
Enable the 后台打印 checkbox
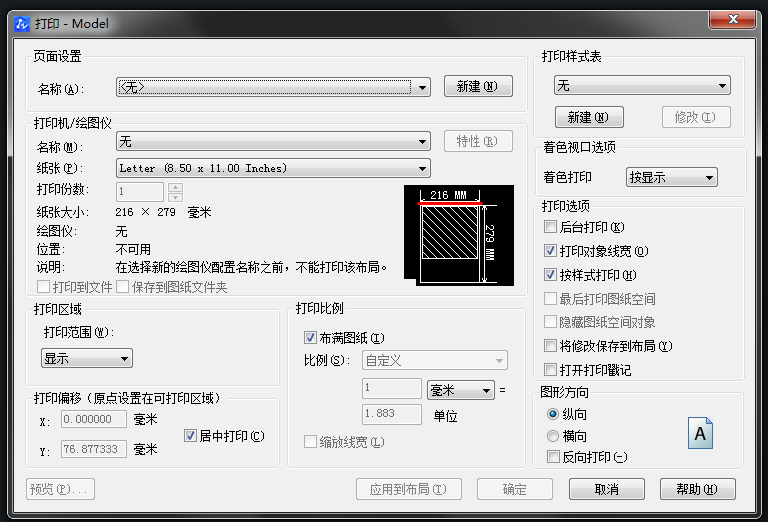click(551, 228)
